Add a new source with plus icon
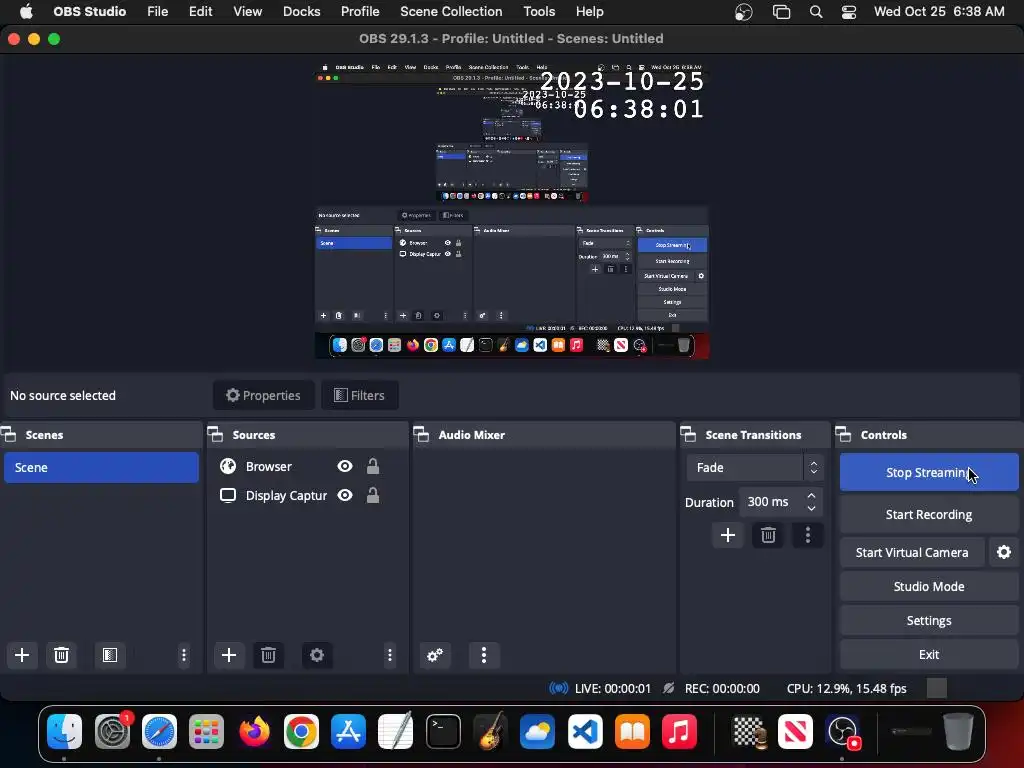The width and height of the screenshot is (1024, 768). pyautogui.click(x=229, y=655)
